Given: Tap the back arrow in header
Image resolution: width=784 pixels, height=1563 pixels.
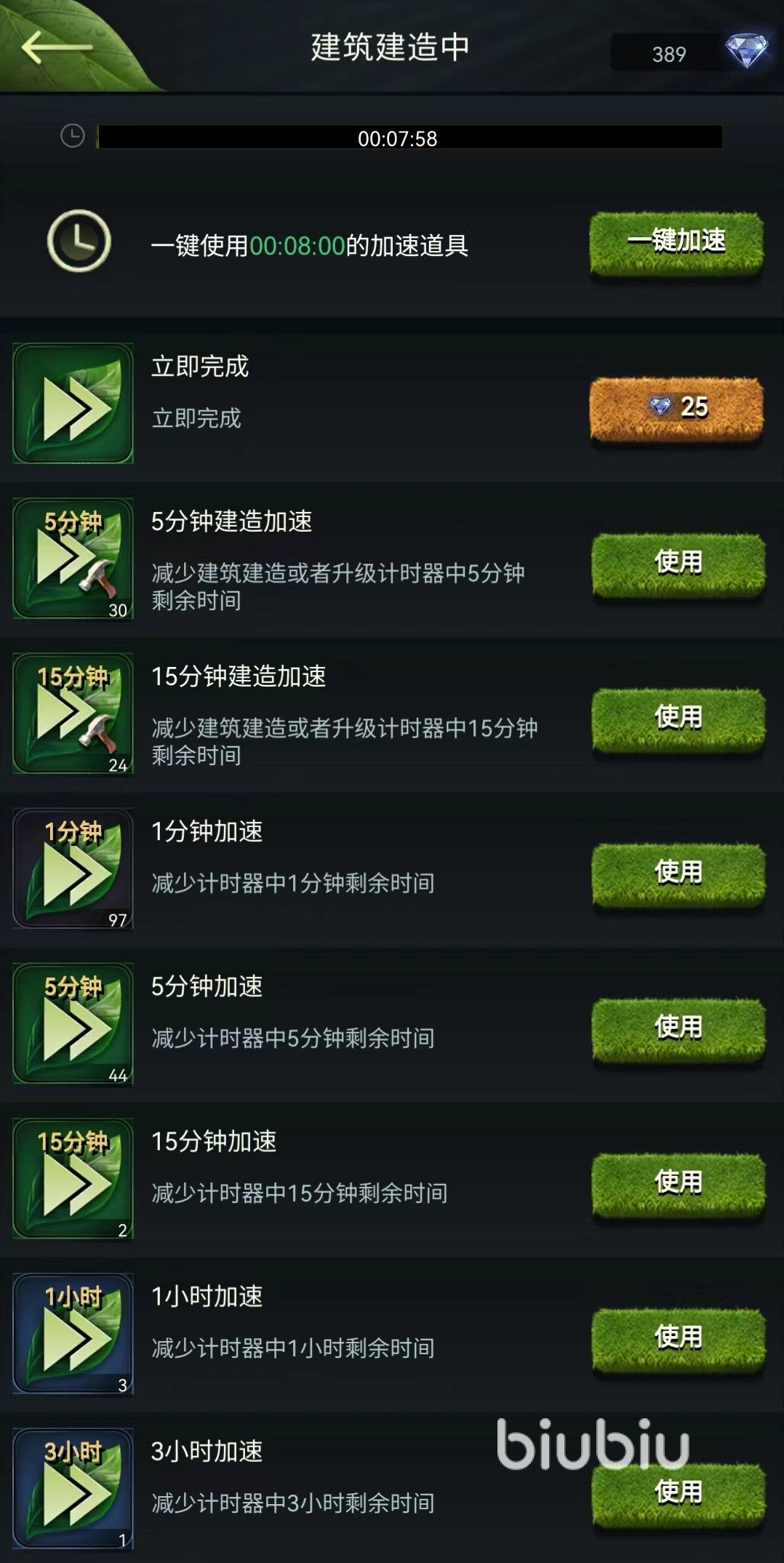Looking at the screenshot, I should (x=56, y=48).
